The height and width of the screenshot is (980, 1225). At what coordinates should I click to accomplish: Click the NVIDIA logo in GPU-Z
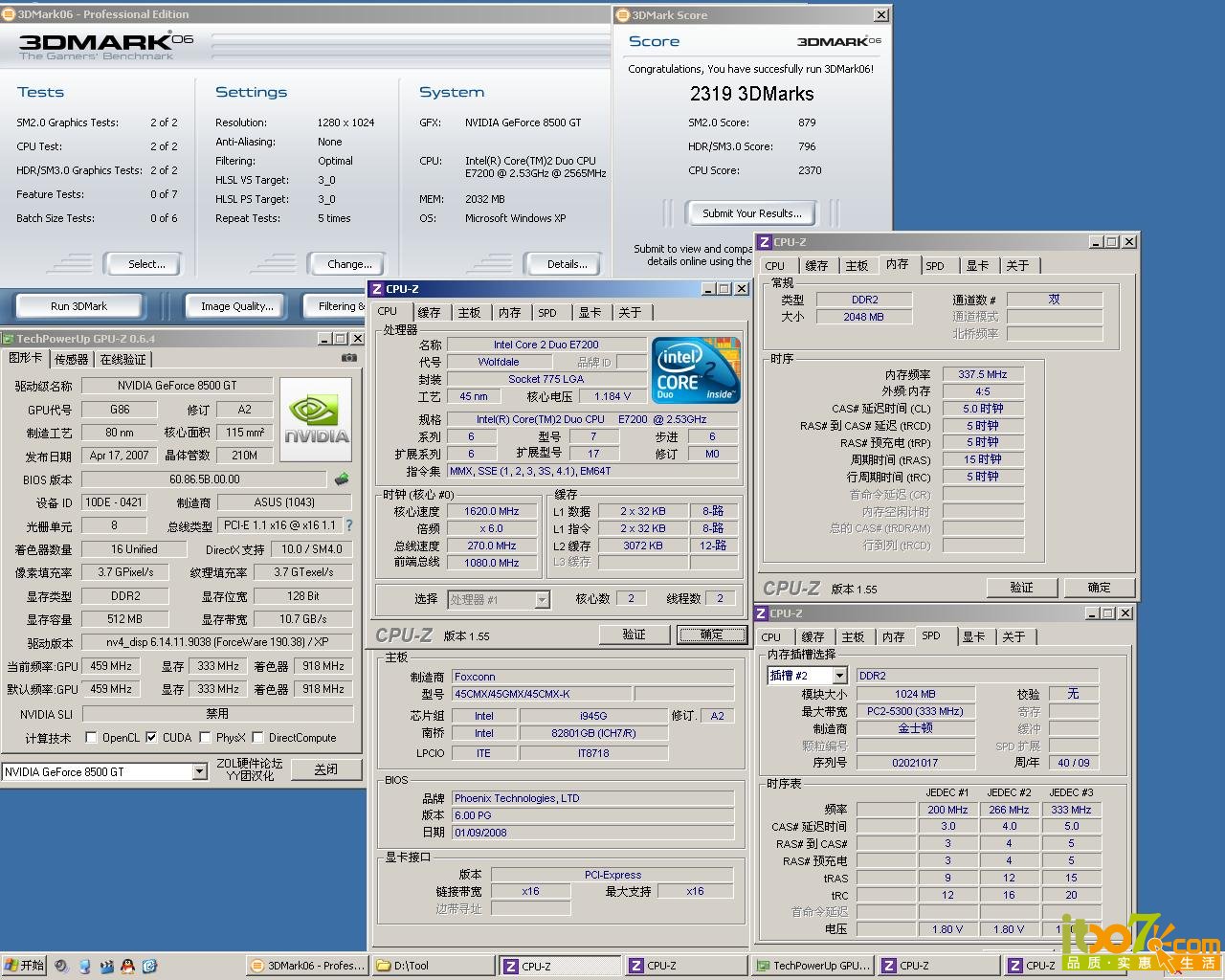318,421
